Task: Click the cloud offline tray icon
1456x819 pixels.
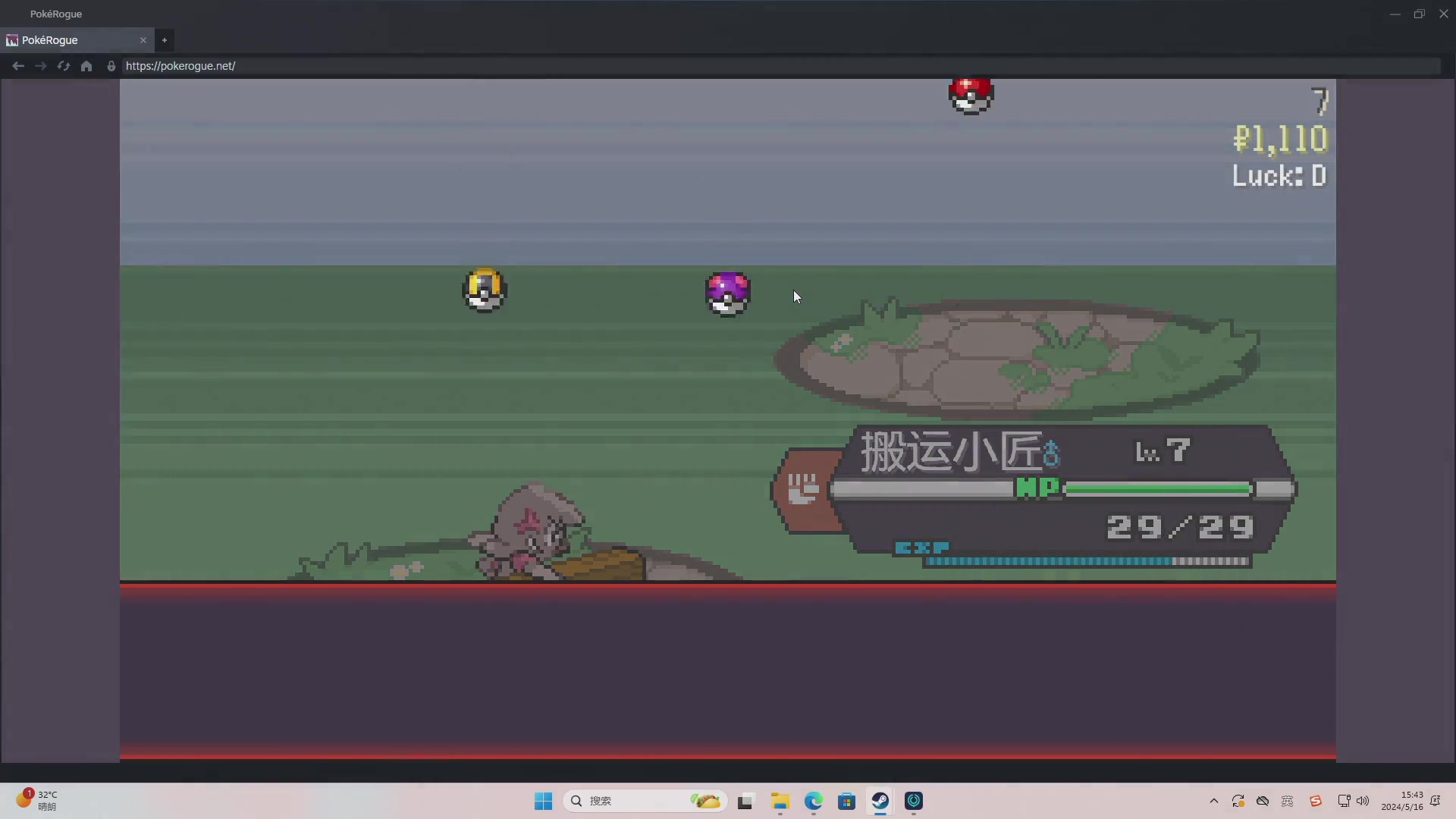Action: 1263,801
